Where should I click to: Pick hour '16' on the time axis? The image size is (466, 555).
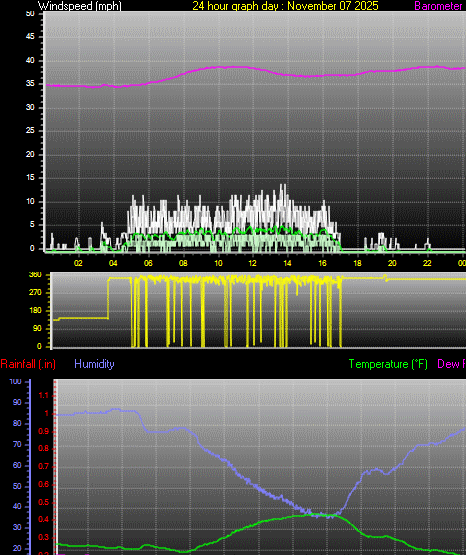tap(322, 263)
